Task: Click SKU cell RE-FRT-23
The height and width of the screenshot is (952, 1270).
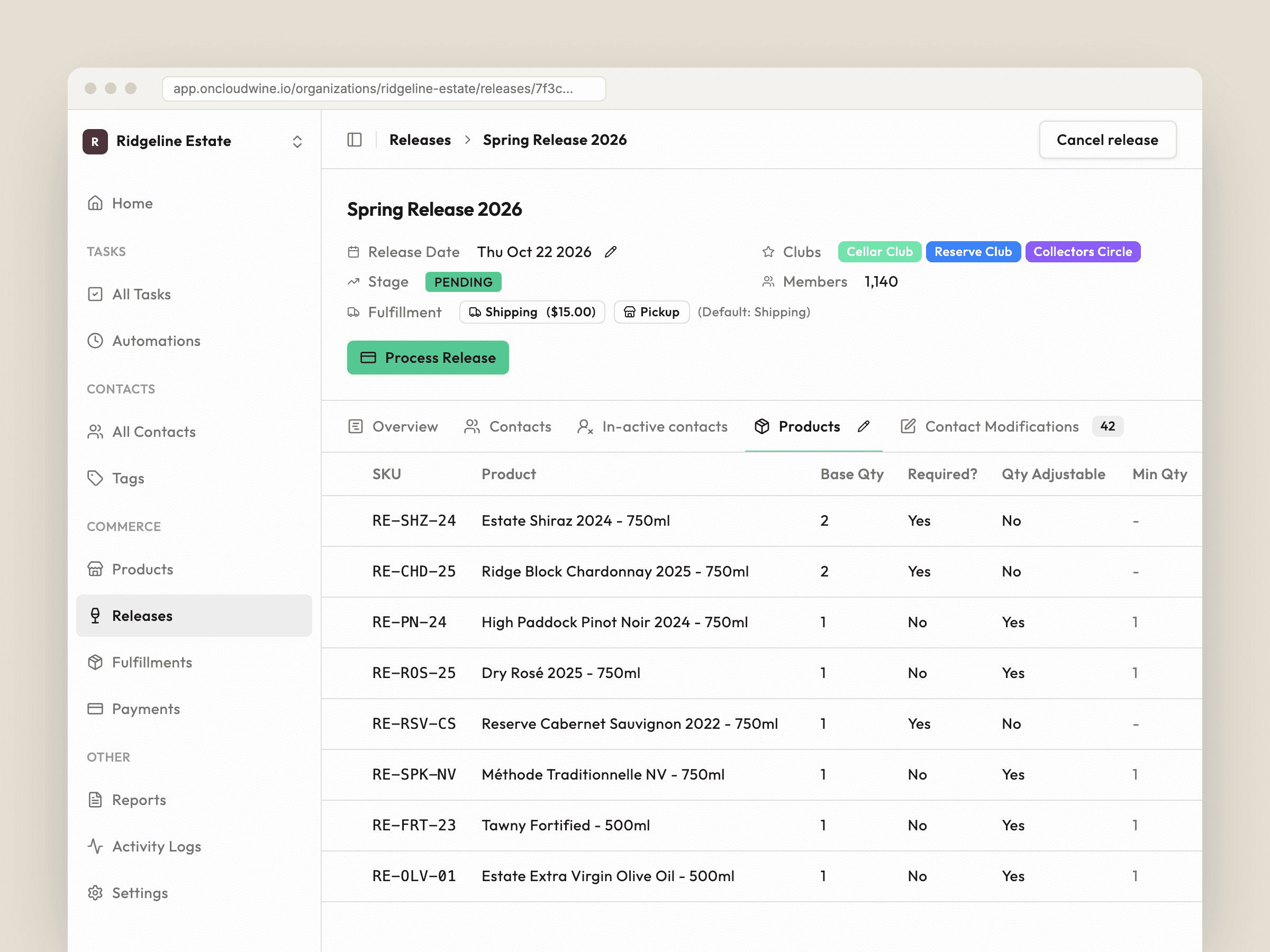Action: [414, 825]
